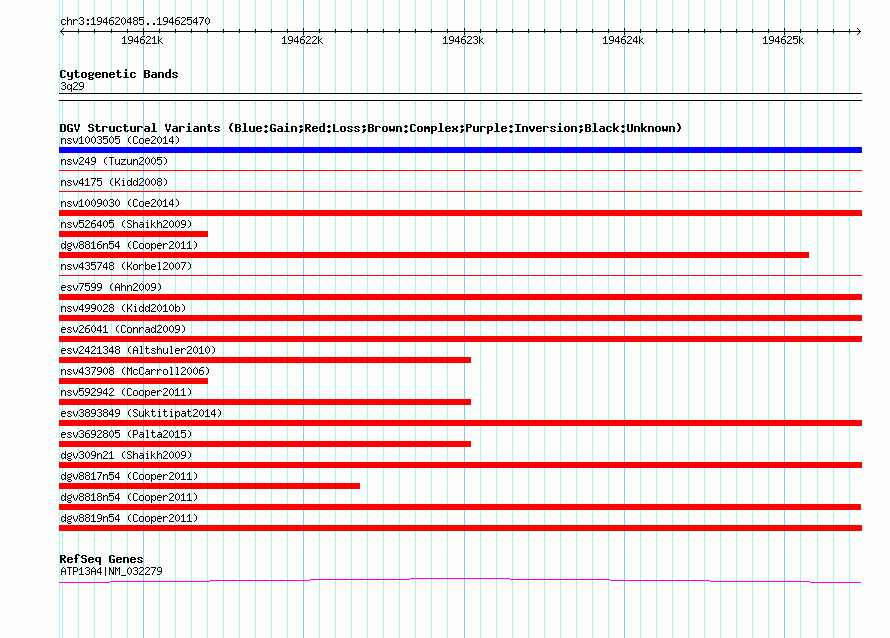890x638 pixels.
Task: Open the ATP13A4|NM_032279 gene label
Action: click(x=111, y=572)
